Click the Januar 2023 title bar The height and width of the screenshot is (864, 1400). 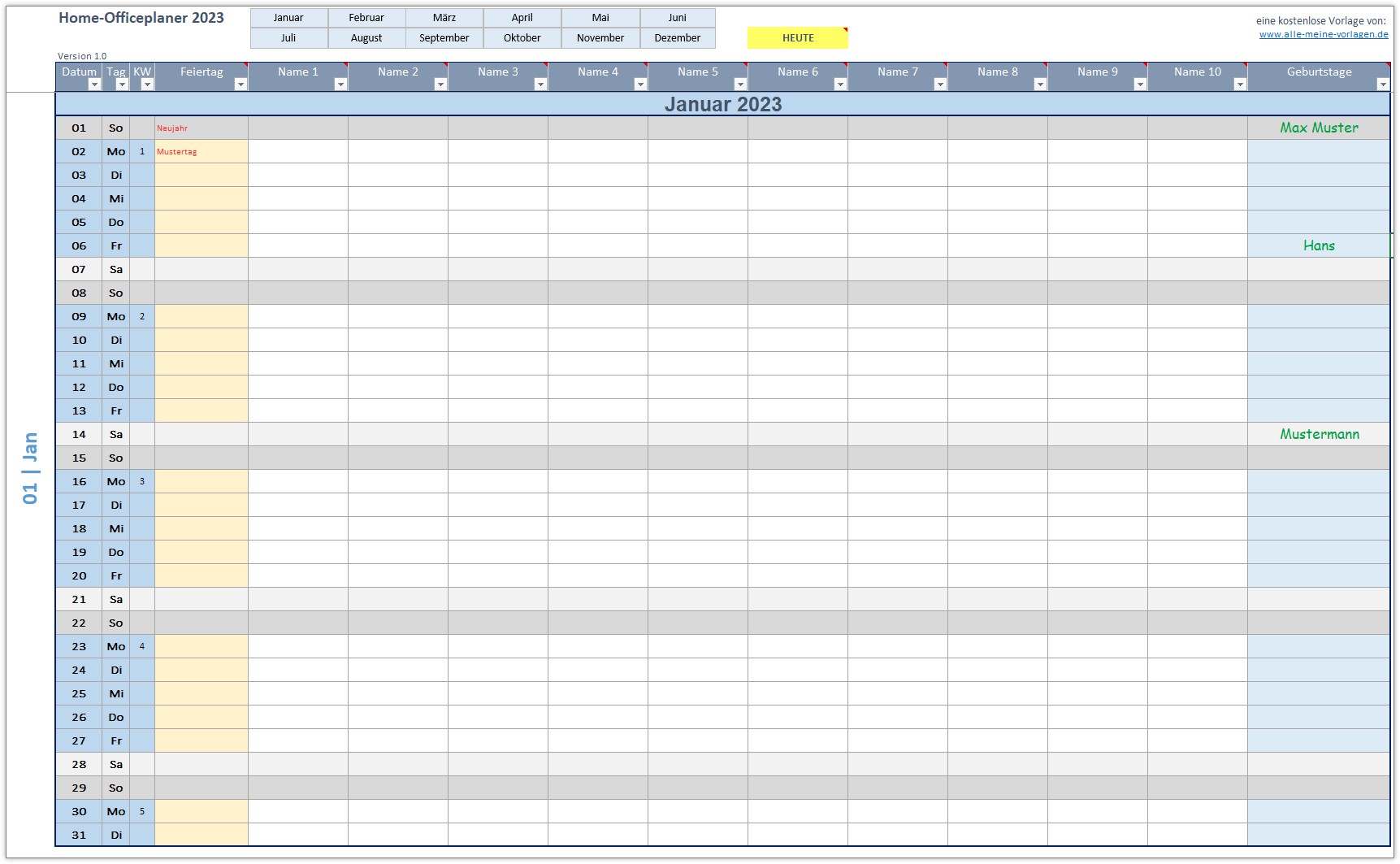pyautogui.click(x=722, y=104)
